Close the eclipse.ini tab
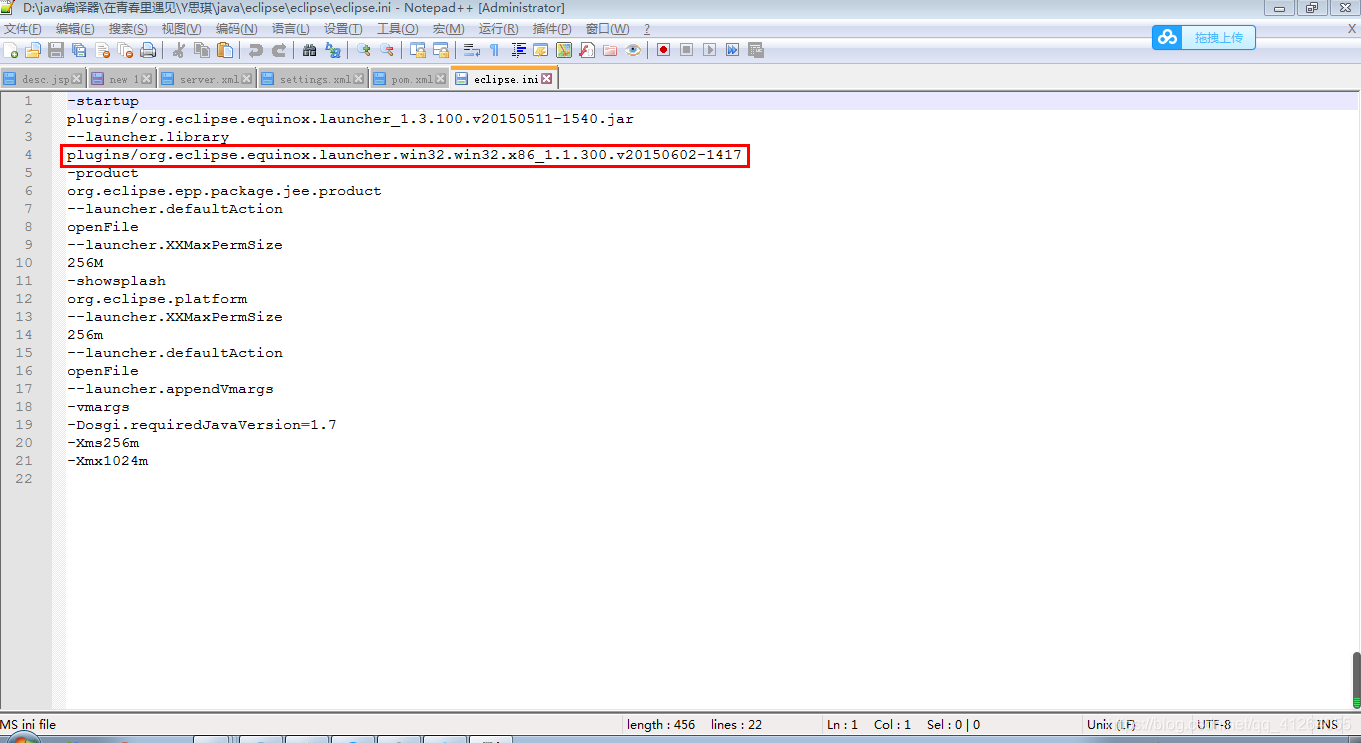The height and width of the screenshot is (743, 1361). point(547,79)
